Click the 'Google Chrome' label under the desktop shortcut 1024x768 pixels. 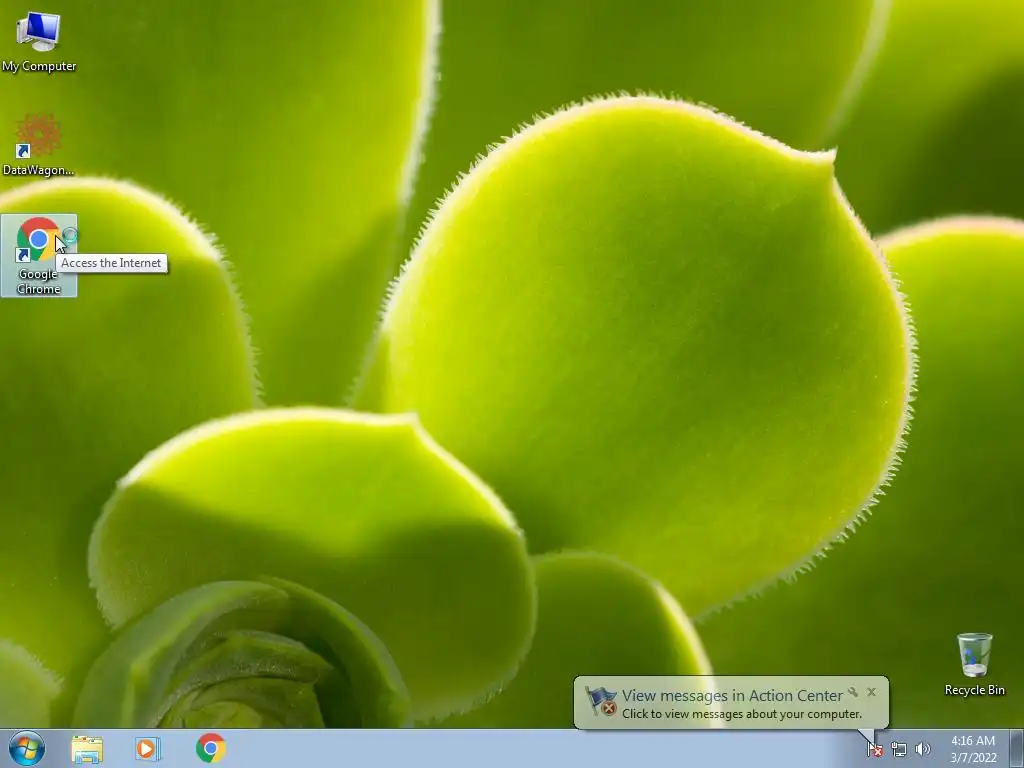pos(39,281)
